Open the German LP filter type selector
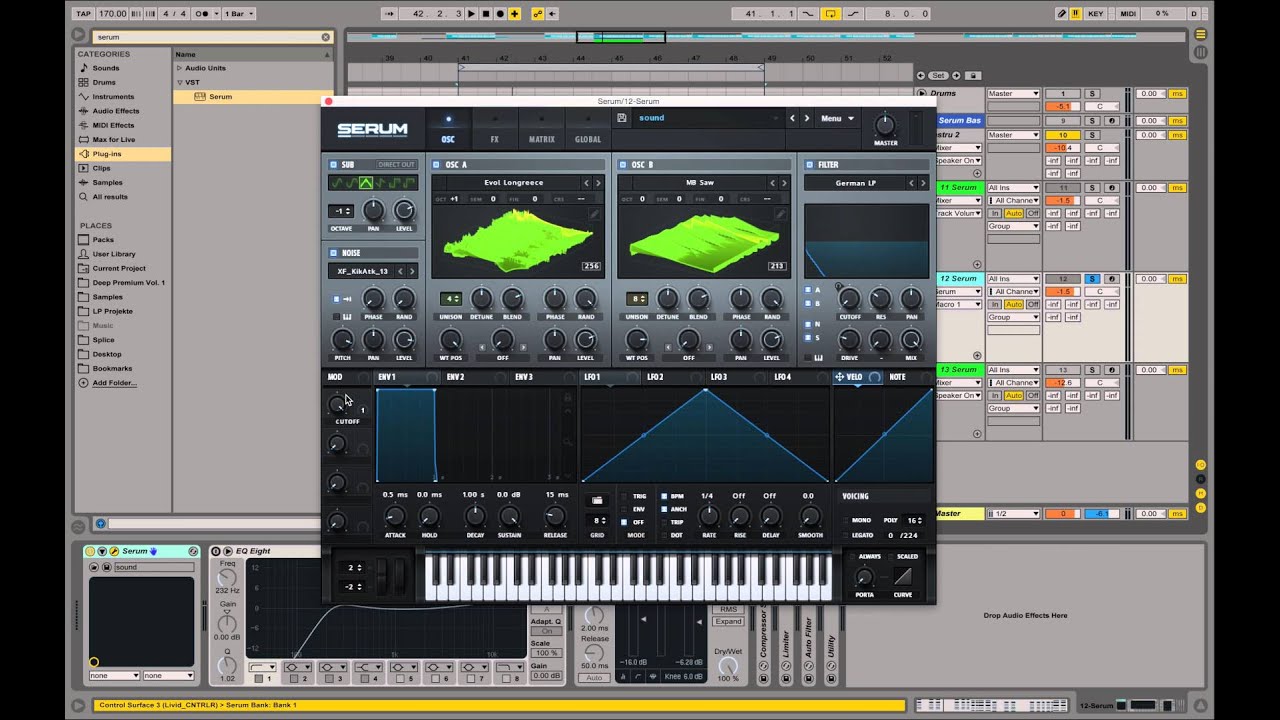Image resolution: width=1280 pixels, height=720 pixels. [x=855, y=183]
